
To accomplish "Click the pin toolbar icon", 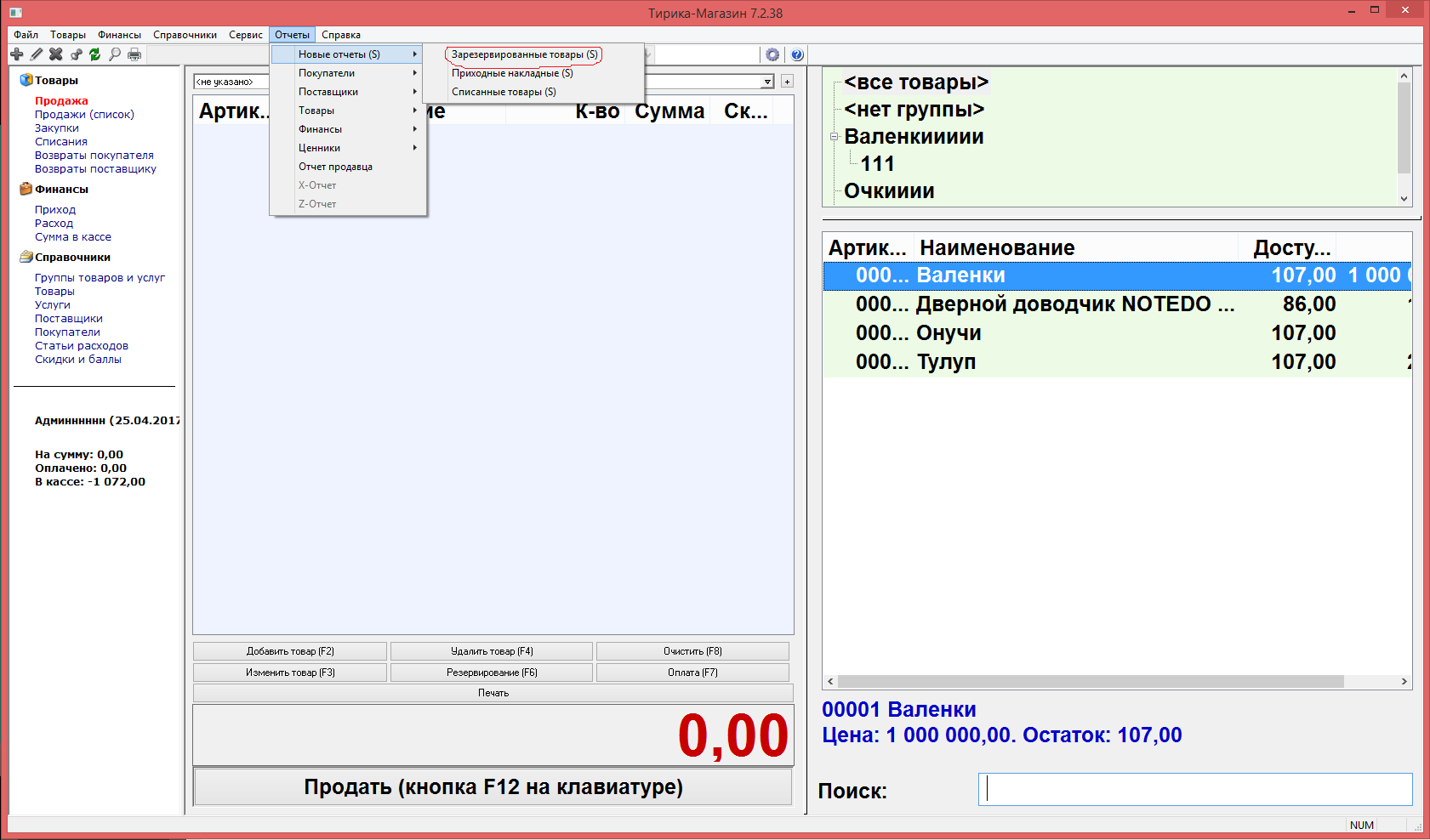I will [x=76, y=54].
